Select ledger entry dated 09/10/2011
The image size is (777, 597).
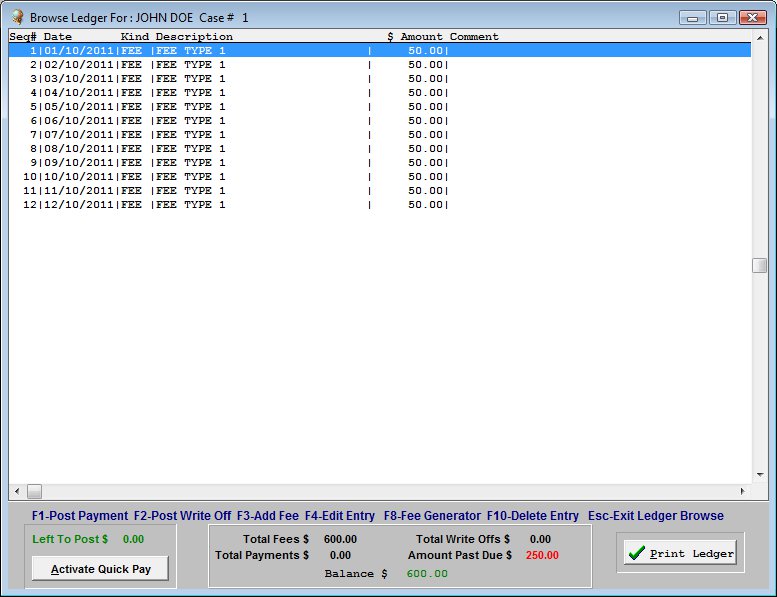(x=380, y=163)
